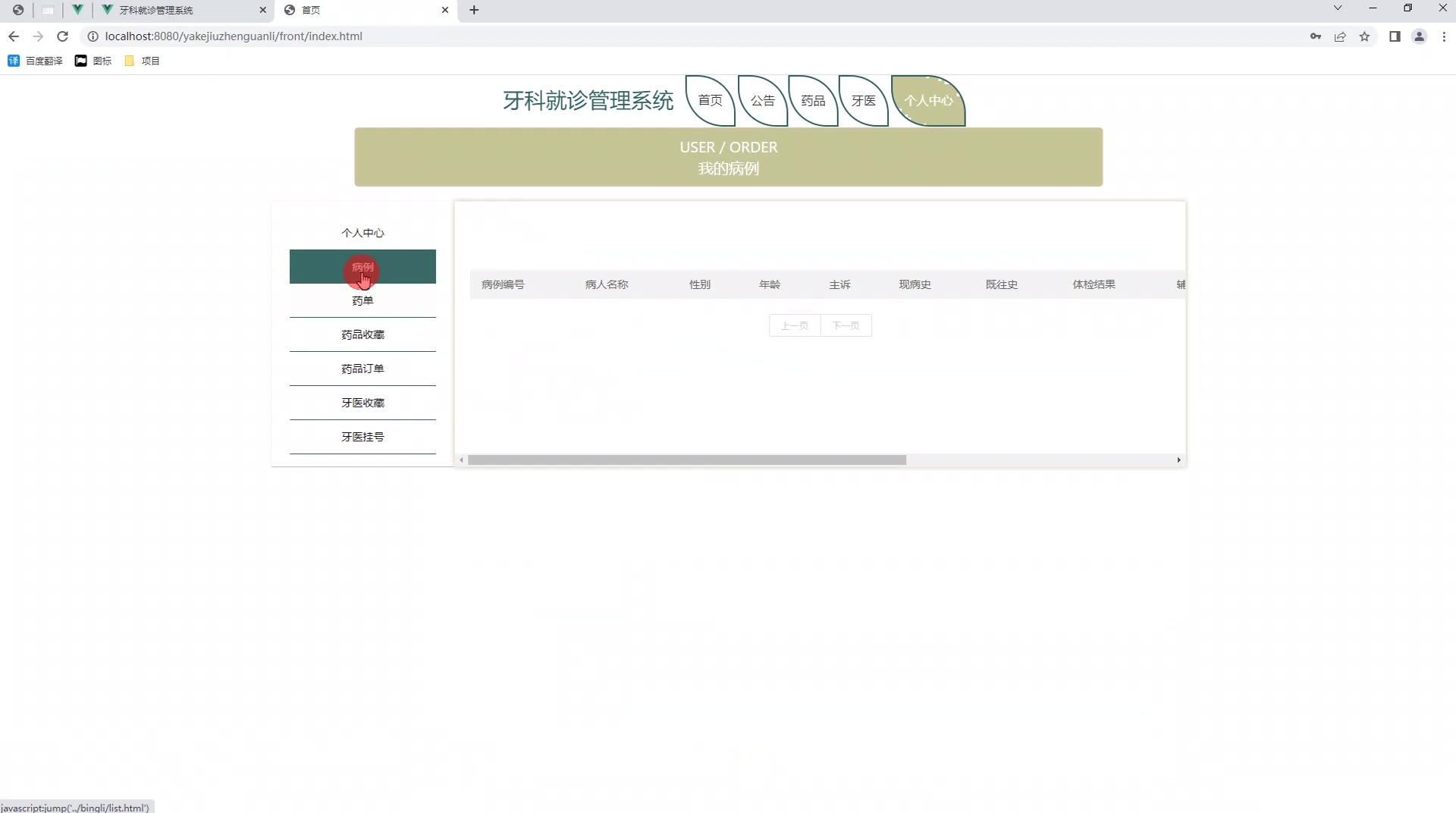Click the 体检结果 column header

tap(1094, 284)
